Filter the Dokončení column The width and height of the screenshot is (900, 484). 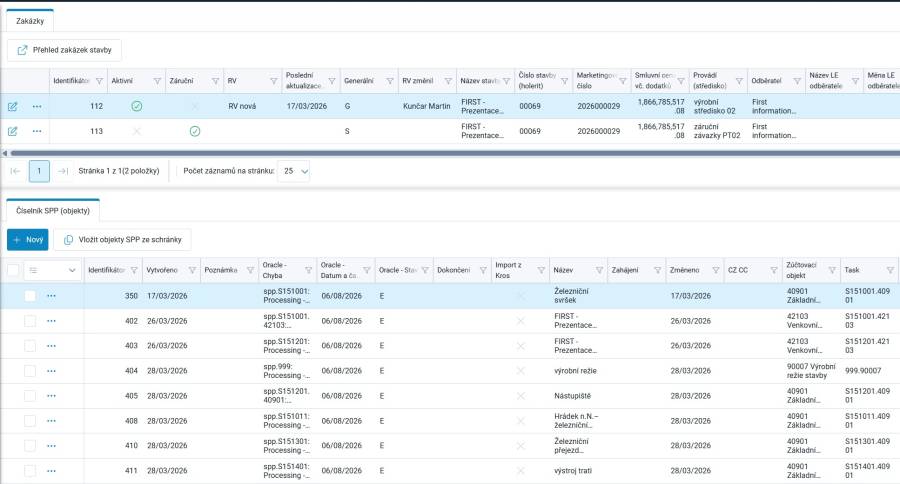pyautogui.click(x=483, y=270)
